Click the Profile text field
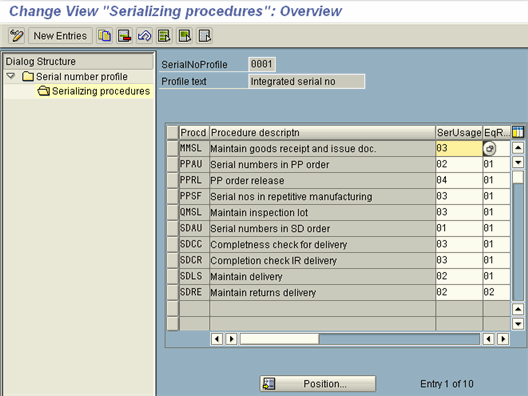This screenshot has width=528, height=396. 306,81
